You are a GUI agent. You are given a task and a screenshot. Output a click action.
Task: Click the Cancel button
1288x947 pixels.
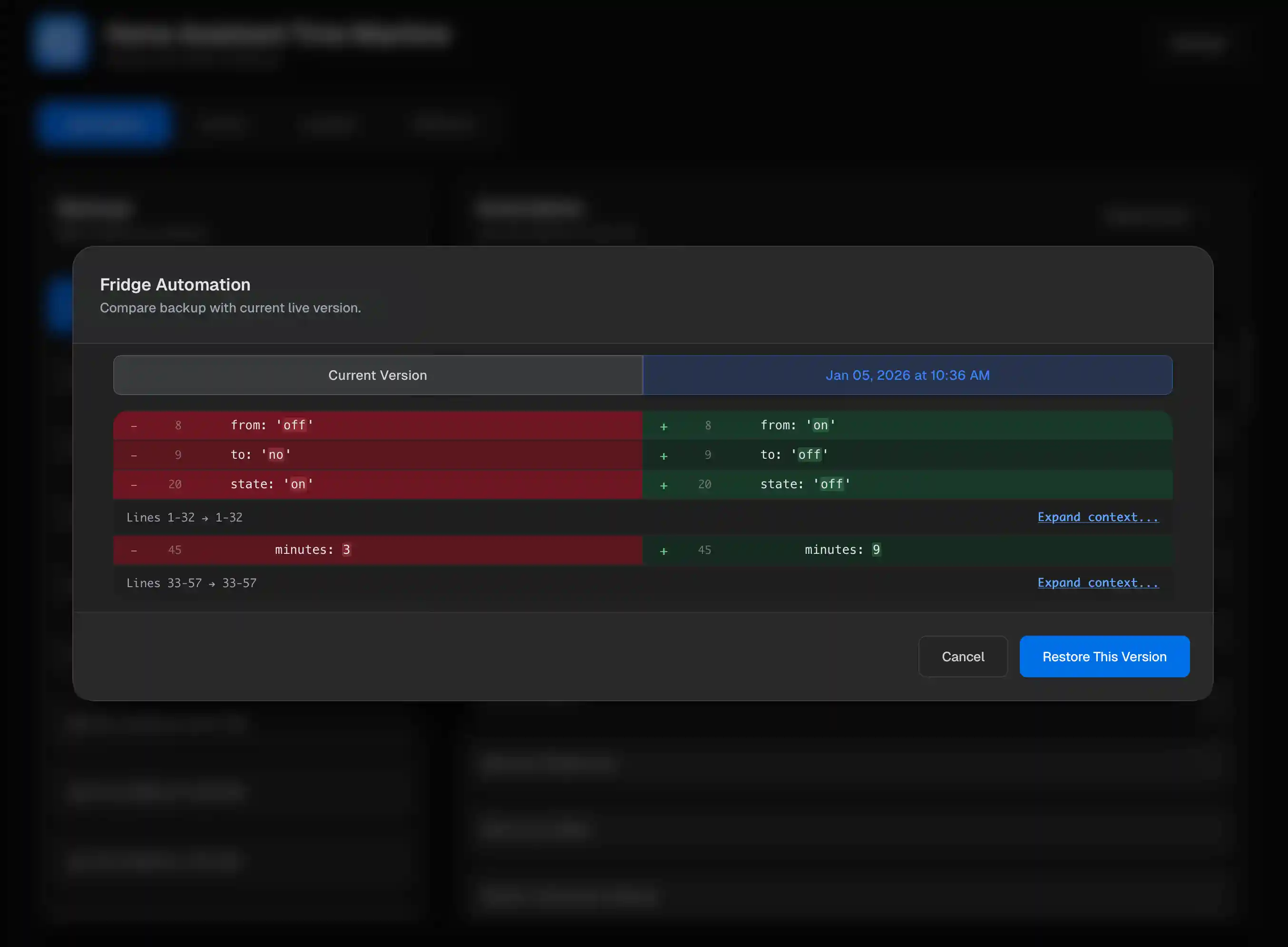[963, 657]
